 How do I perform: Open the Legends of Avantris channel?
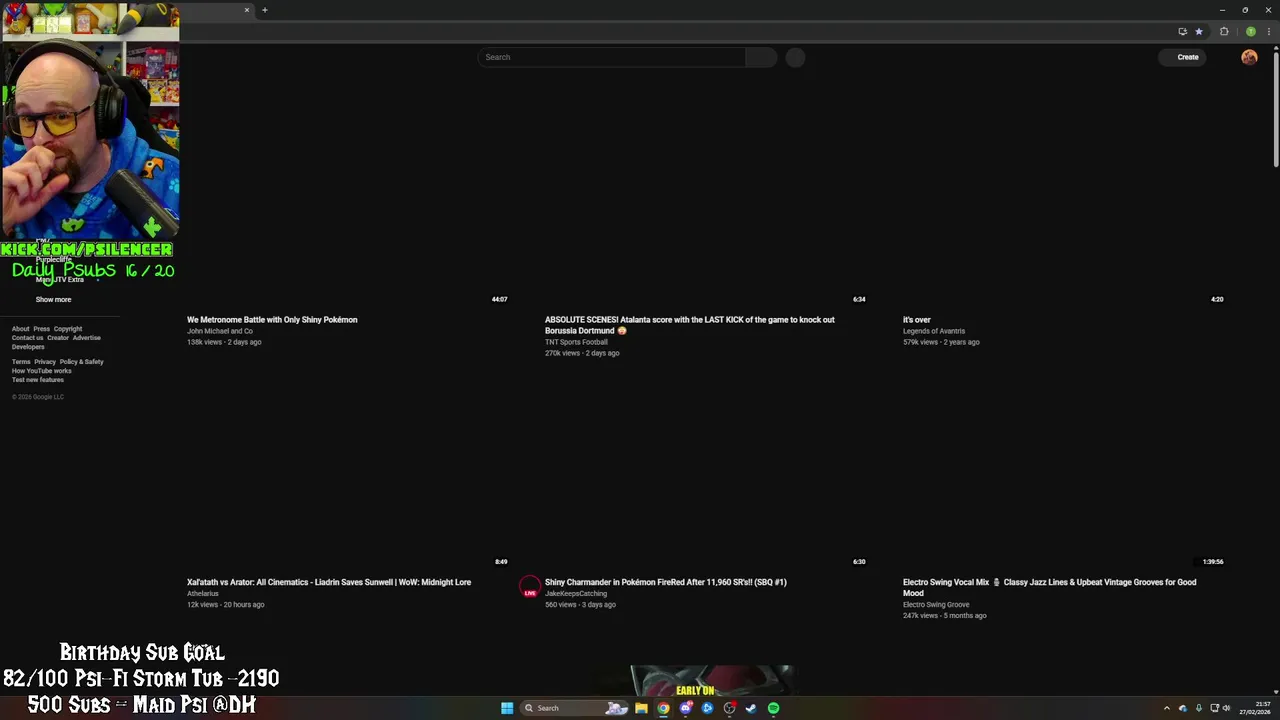coord(934,331)
